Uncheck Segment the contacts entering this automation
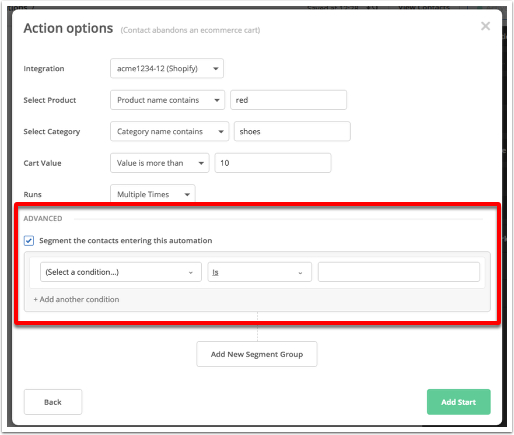This screenshot has width=514, height=435. (29, 241)
